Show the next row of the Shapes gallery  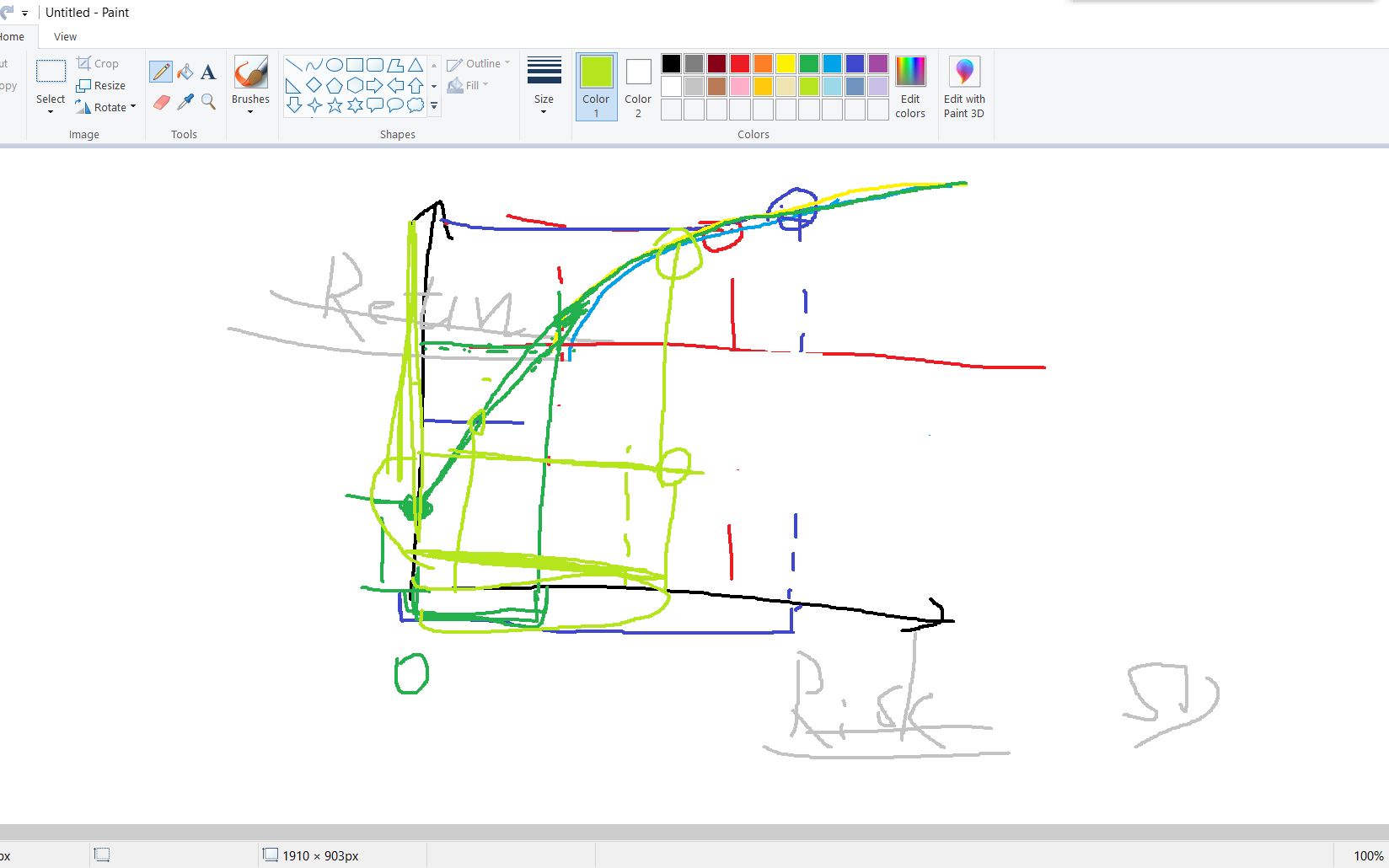434,86
